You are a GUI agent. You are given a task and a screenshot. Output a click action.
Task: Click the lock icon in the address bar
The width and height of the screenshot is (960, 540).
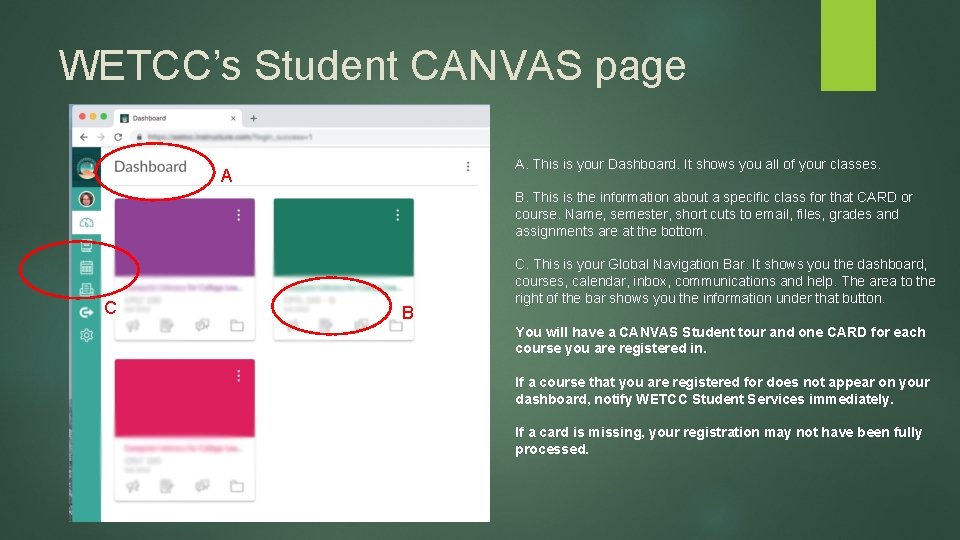(140, 137)
